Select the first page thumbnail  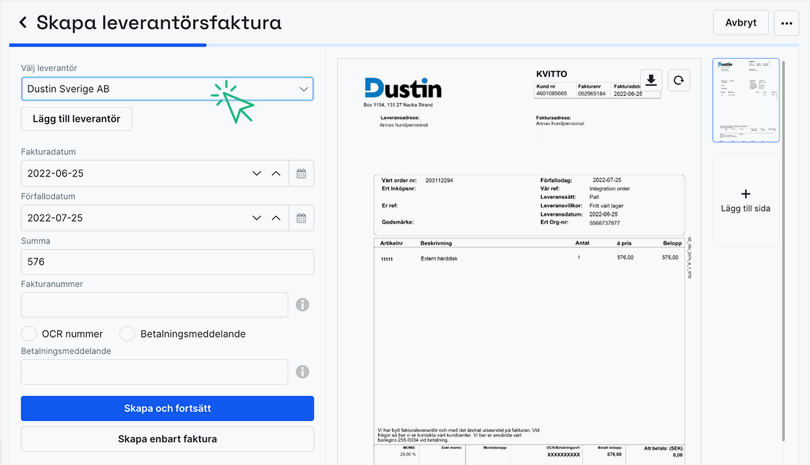click(745, 100)
